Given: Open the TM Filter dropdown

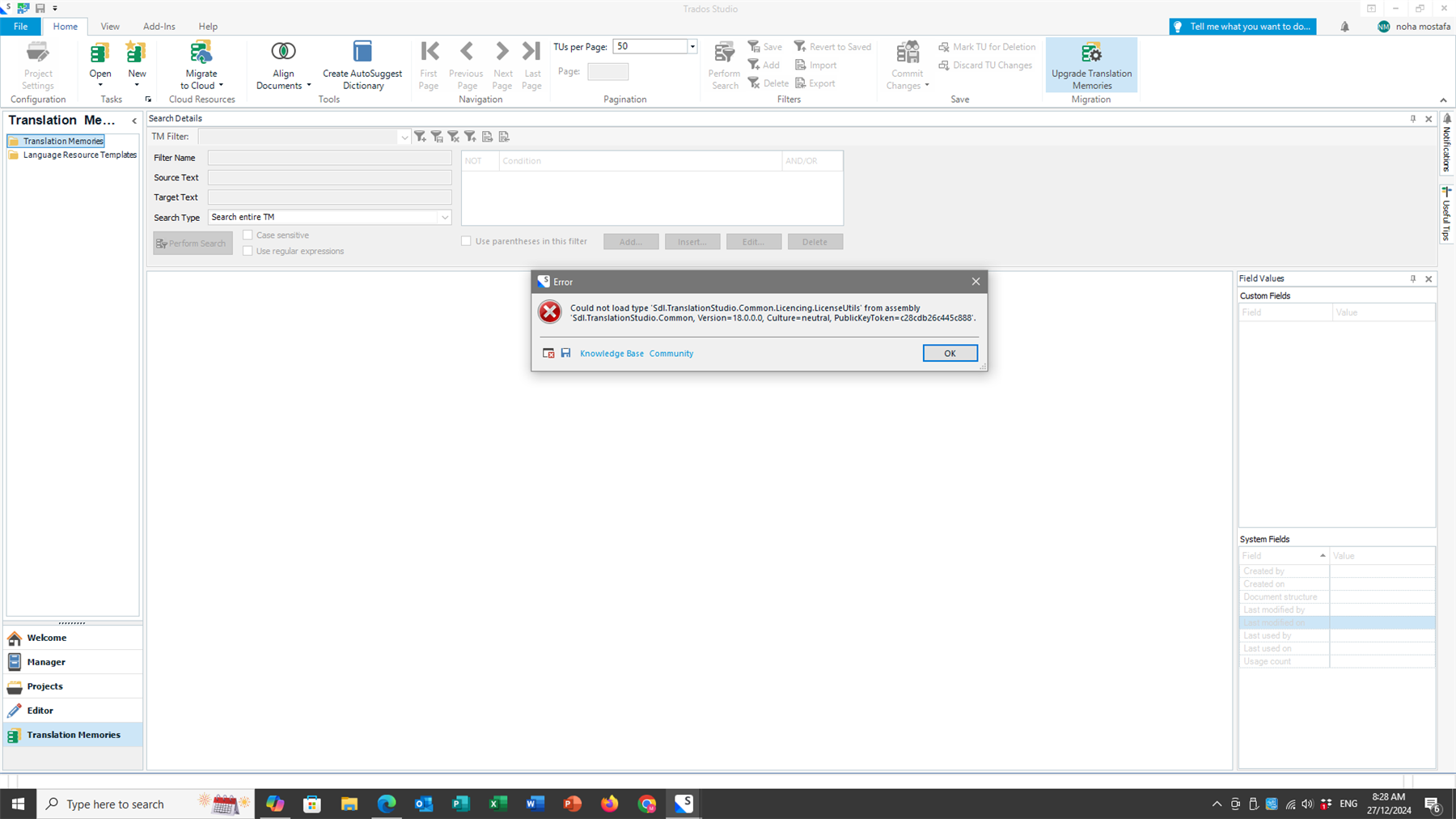Looking at the screenshot, I should click(x=404, y=138).
